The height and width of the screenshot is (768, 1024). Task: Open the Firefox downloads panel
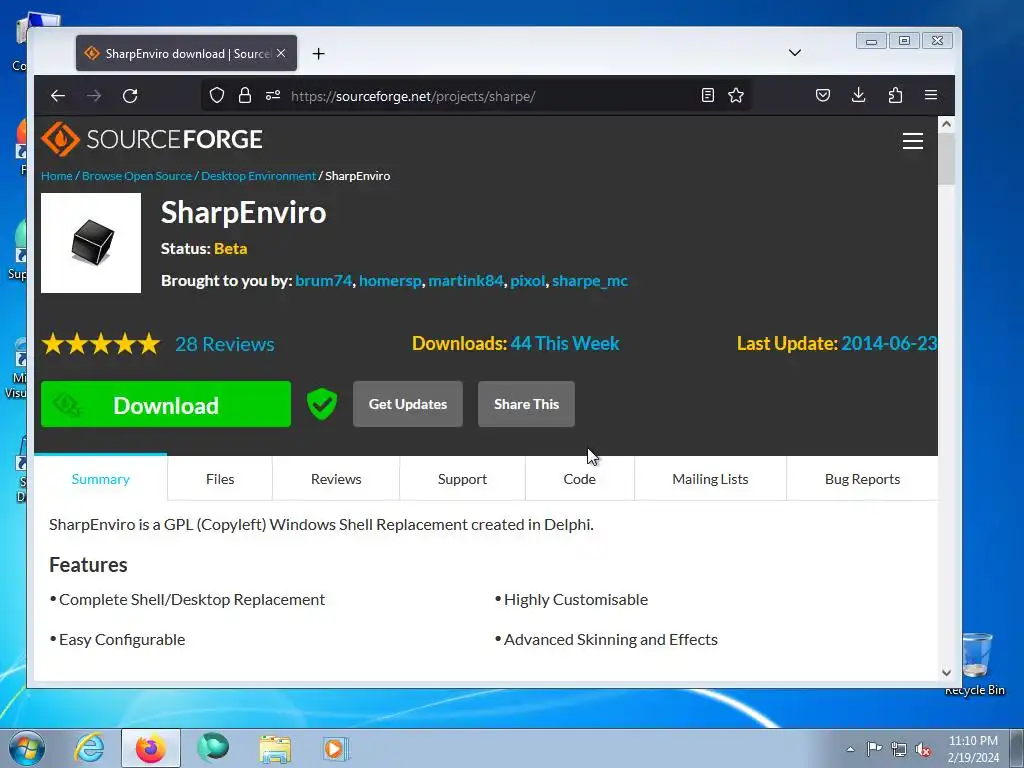click(x=859, y=96)
